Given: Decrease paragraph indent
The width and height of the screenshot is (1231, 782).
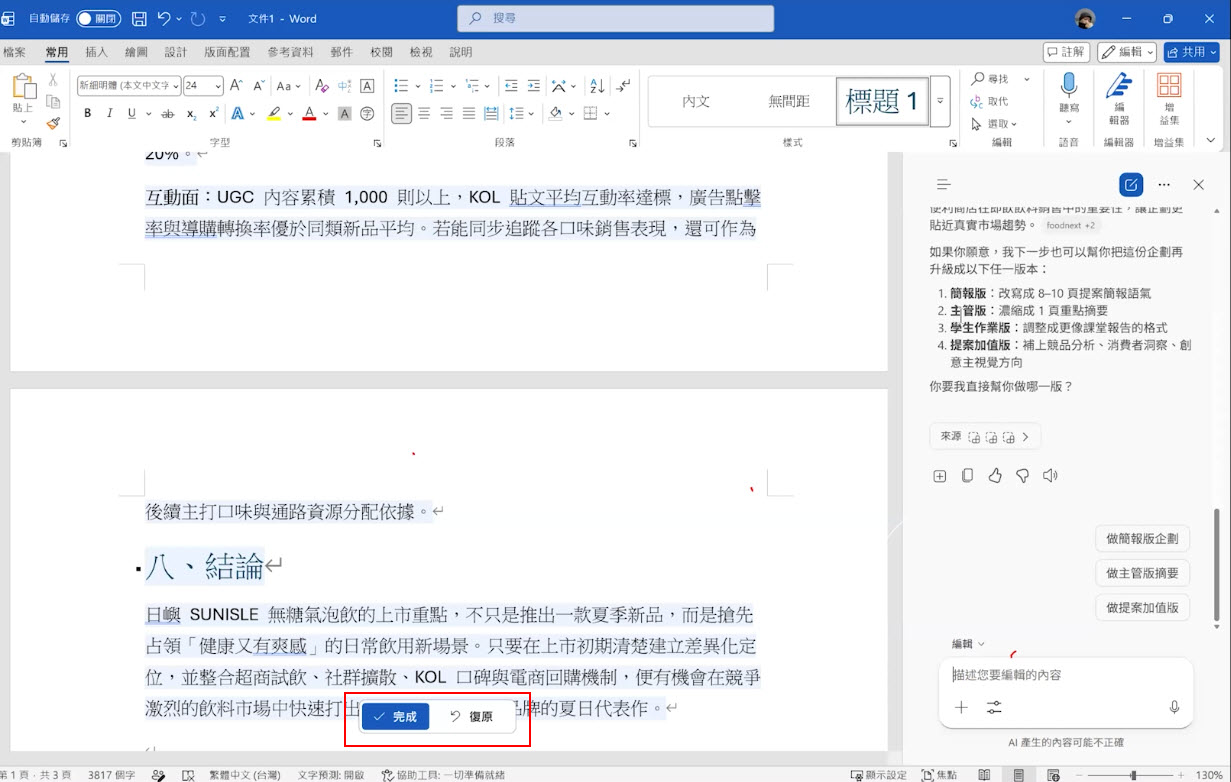Looking at the screenshot, I should 511,86.
